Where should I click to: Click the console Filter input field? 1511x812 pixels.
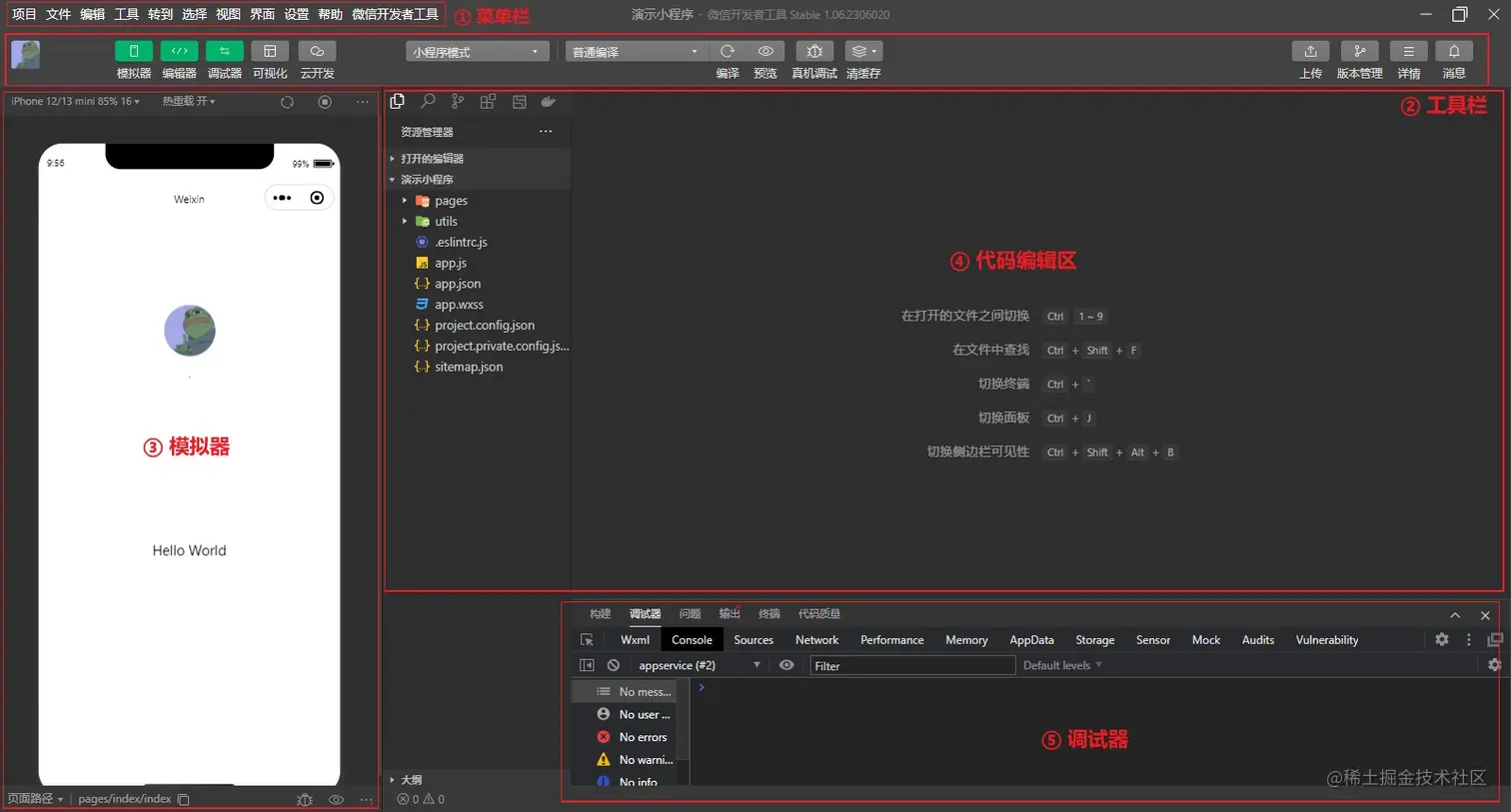913,665
